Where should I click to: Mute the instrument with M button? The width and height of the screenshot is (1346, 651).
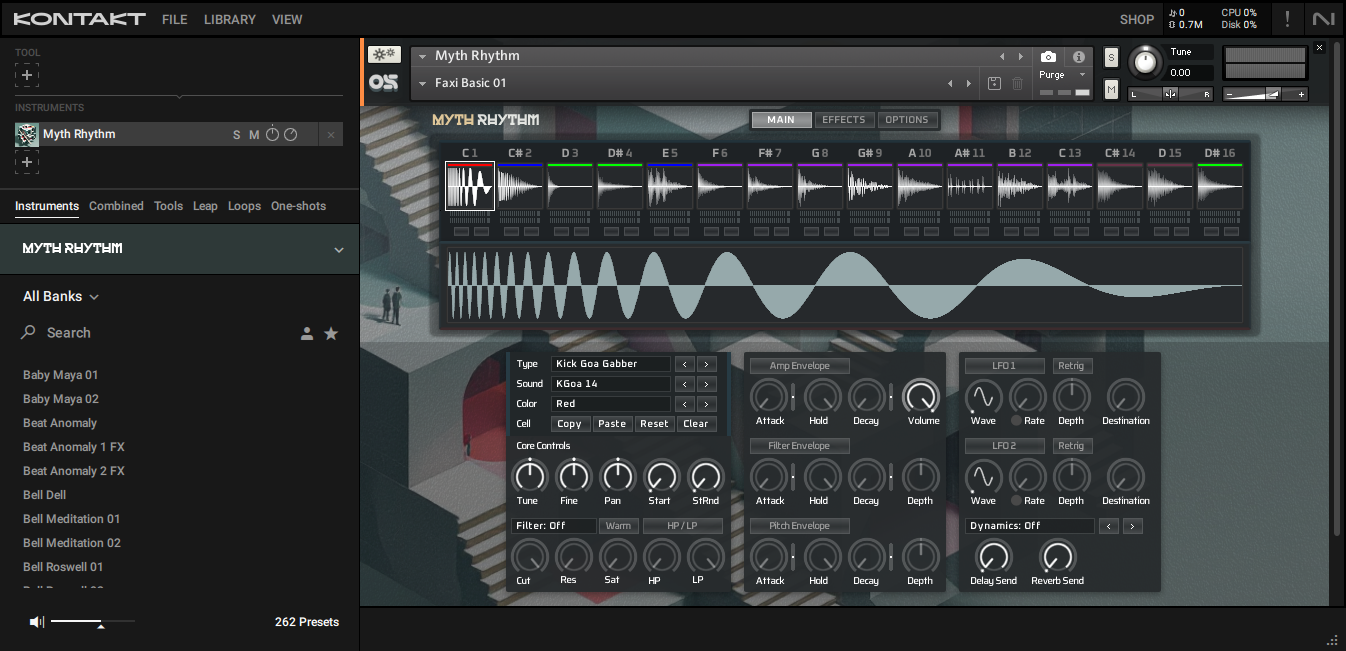pos(1111,89)
